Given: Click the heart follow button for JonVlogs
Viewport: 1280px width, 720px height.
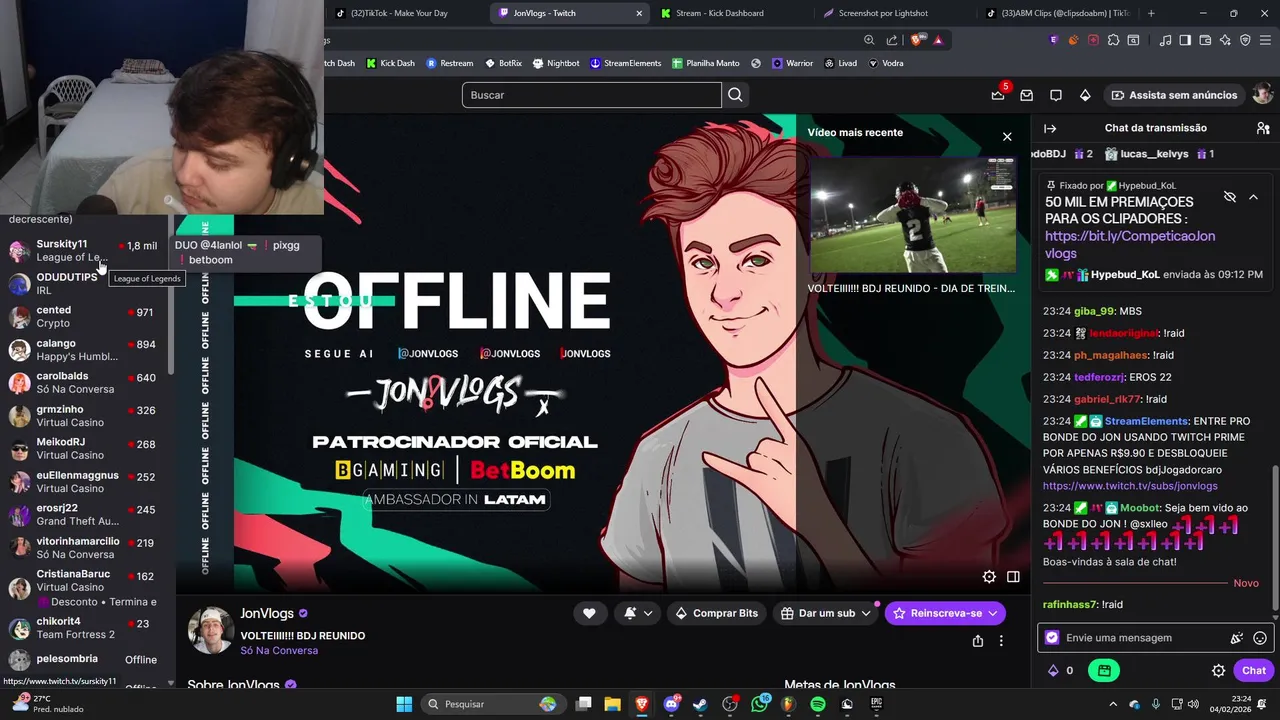Looking at the screenshot, I should tap(589, 613).
